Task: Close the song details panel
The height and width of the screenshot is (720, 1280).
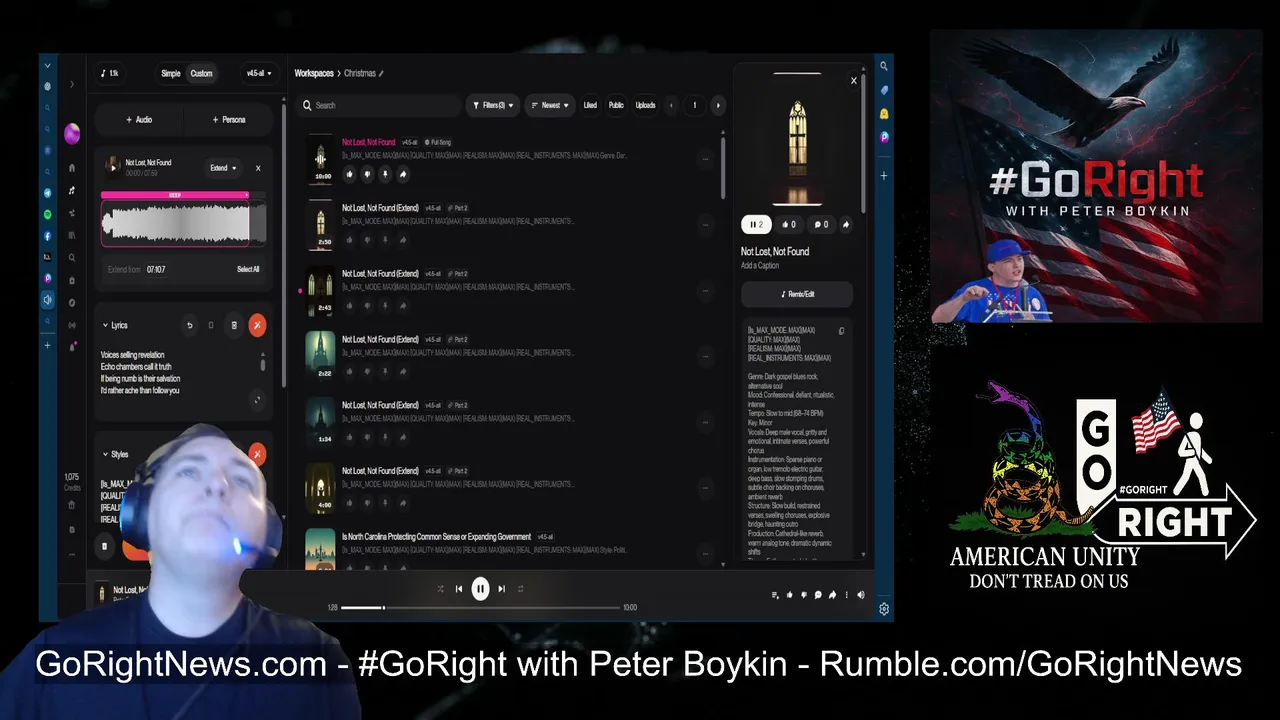Action: pos(853,81)
